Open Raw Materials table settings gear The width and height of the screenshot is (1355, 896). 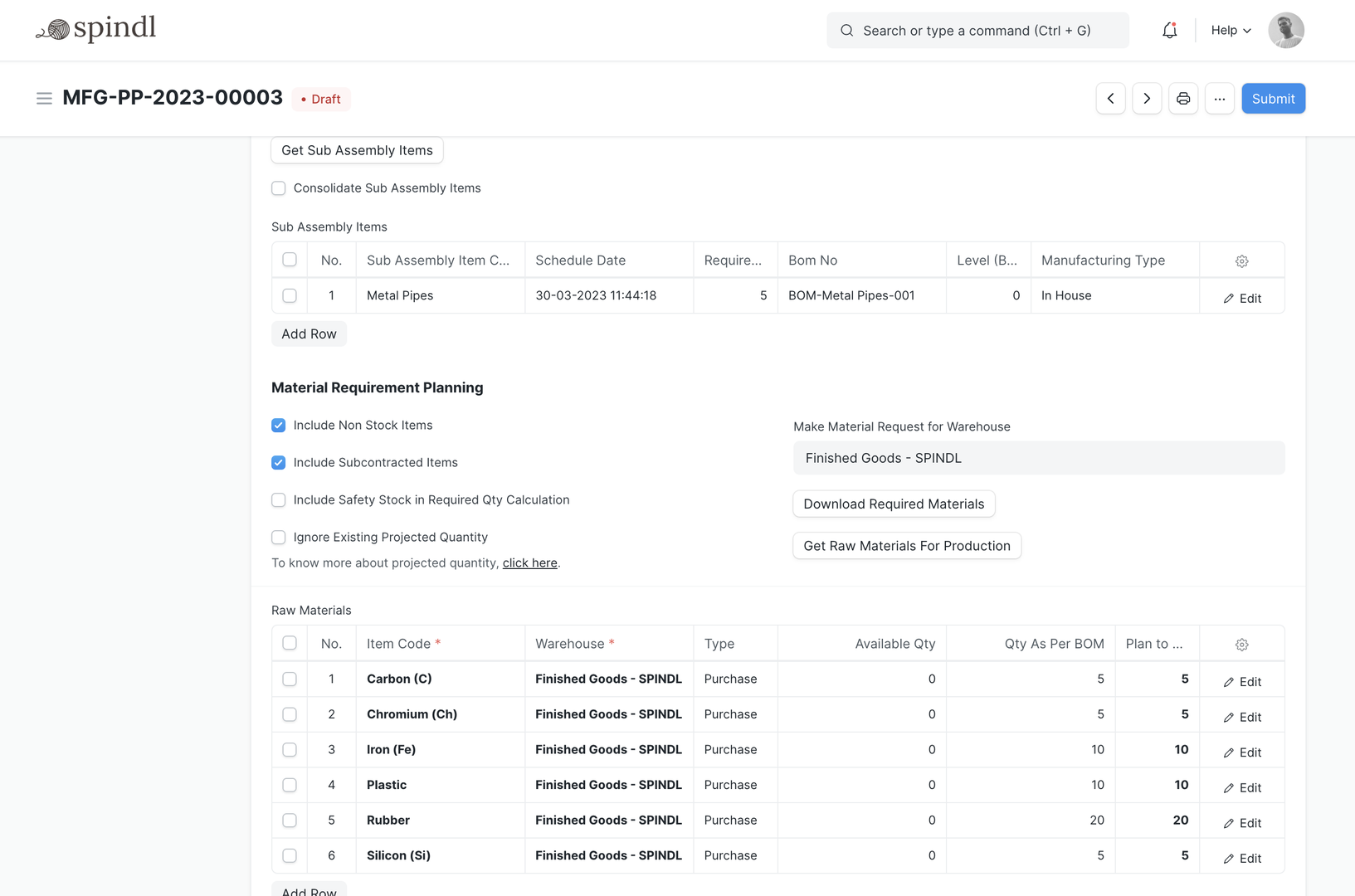[1241, 645]
